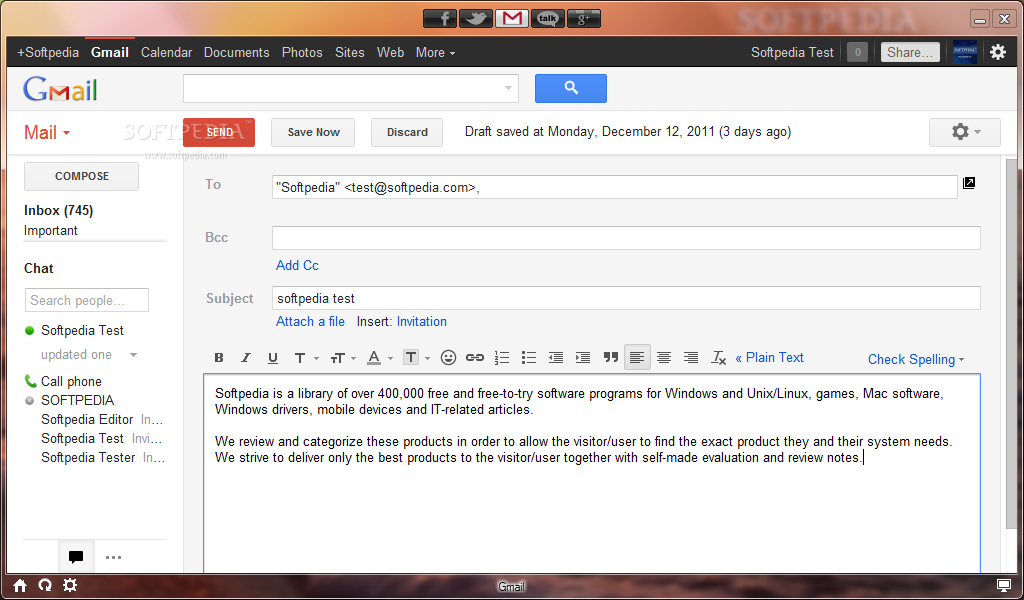The image size is (1024, 600).
Task: Open the Check Spelling dropdown
Action: tap(916, 359)
